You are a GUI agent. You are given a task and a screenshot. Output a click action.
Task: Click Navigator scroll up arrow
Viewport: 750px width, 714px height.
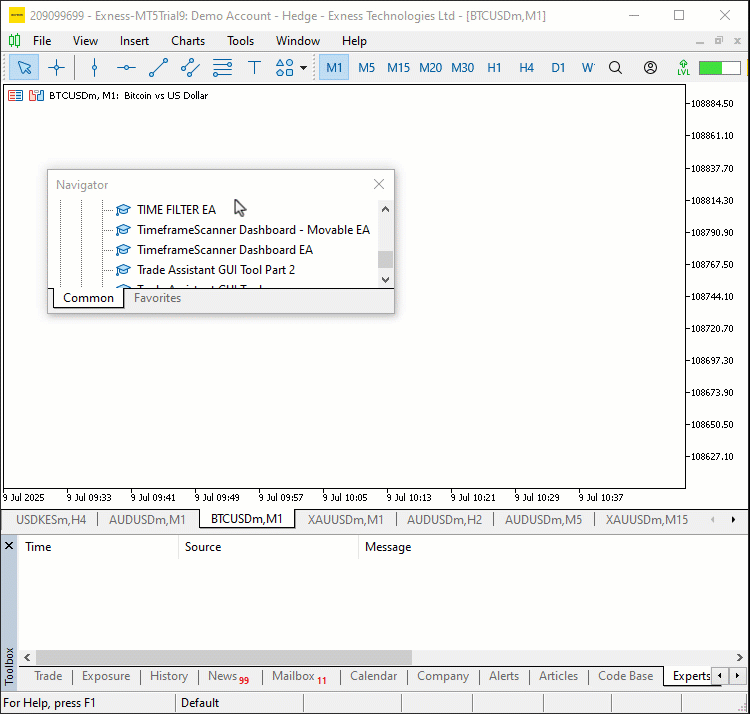[386, 209]
